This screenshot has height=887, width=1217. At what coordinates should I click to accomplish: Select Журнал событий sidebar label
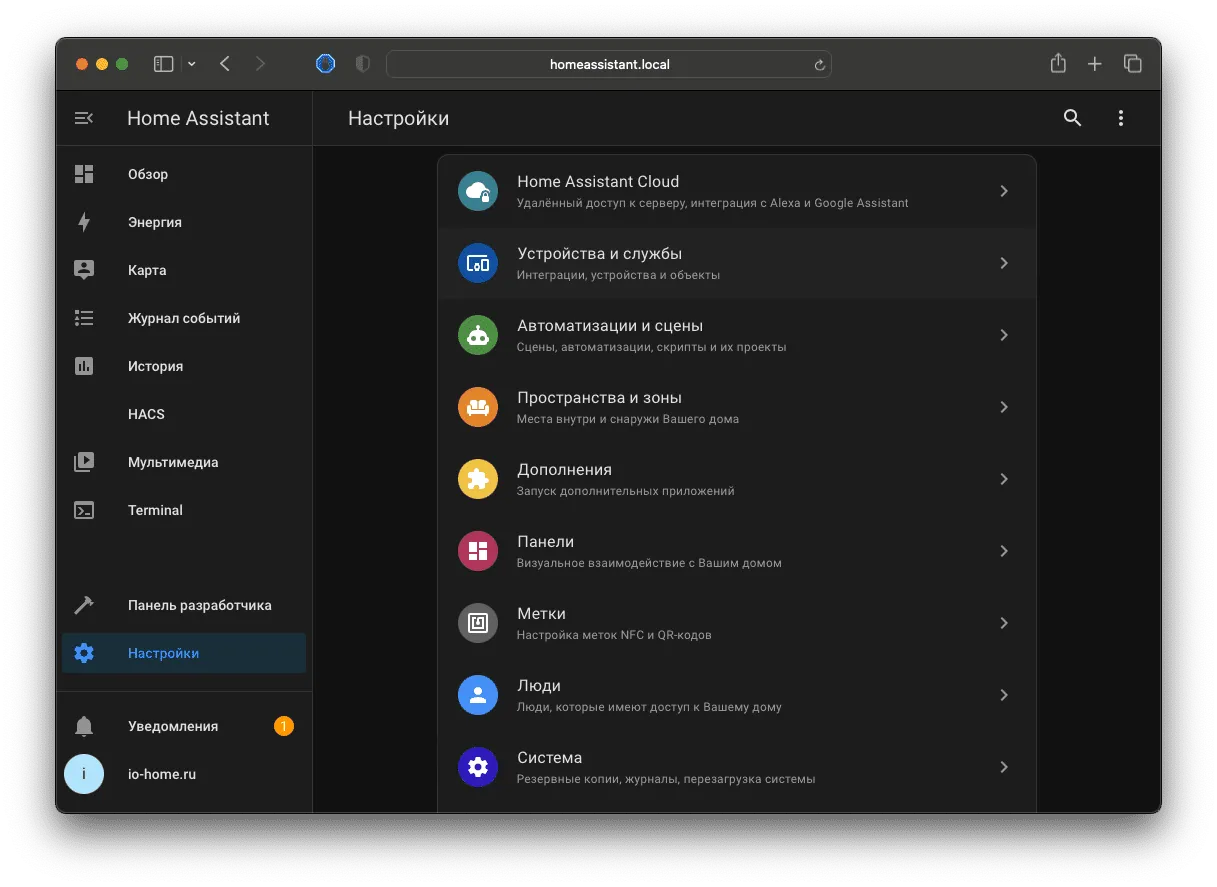click(184, 318)
